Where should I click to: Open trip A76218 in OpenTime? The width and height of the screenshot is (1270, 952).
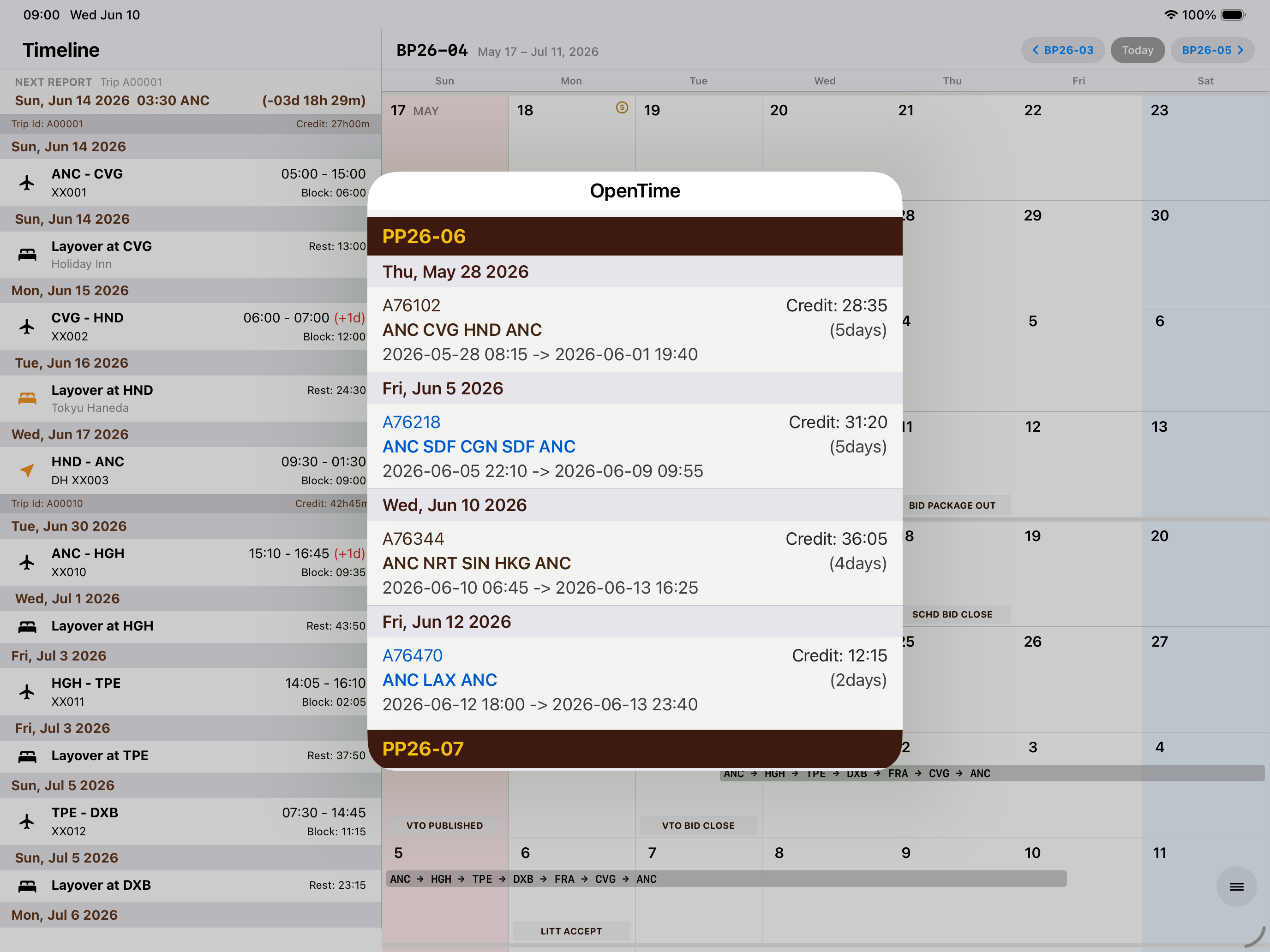click(412, 422)
